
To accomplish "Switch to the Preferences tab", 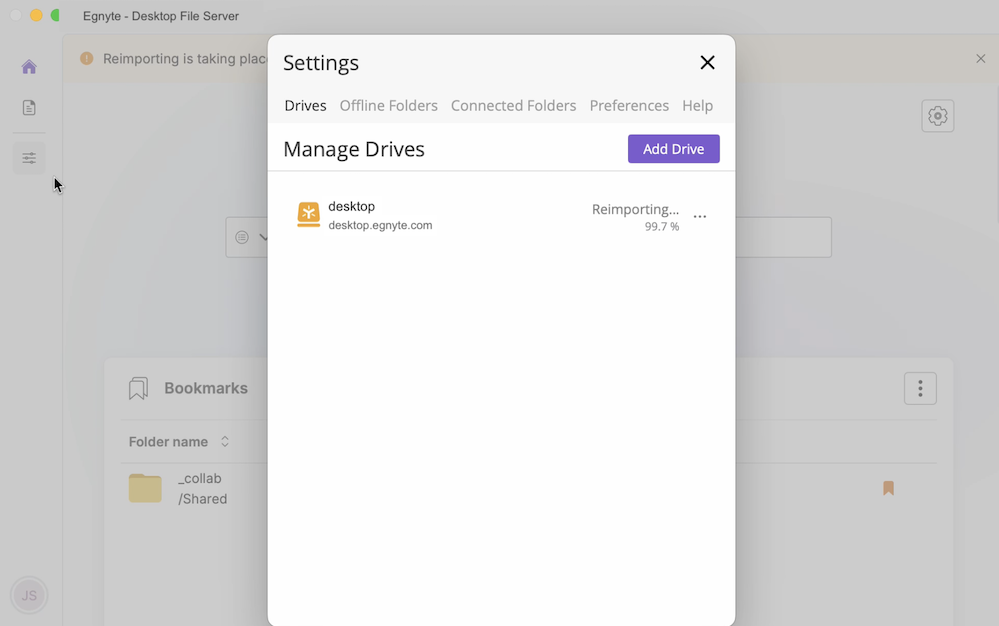I will tap(629, 106).
